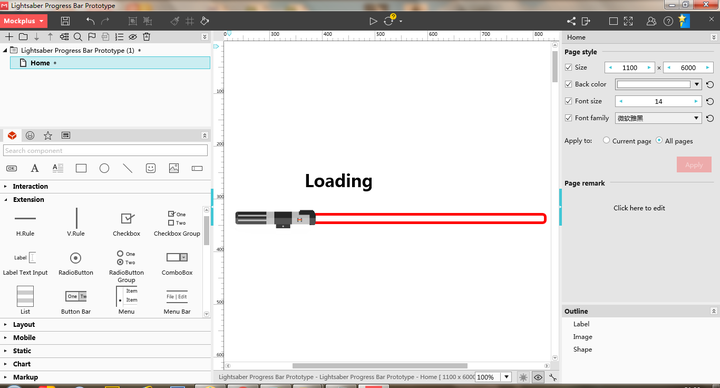Open the search pages magnifier icon

pos(78,37)
